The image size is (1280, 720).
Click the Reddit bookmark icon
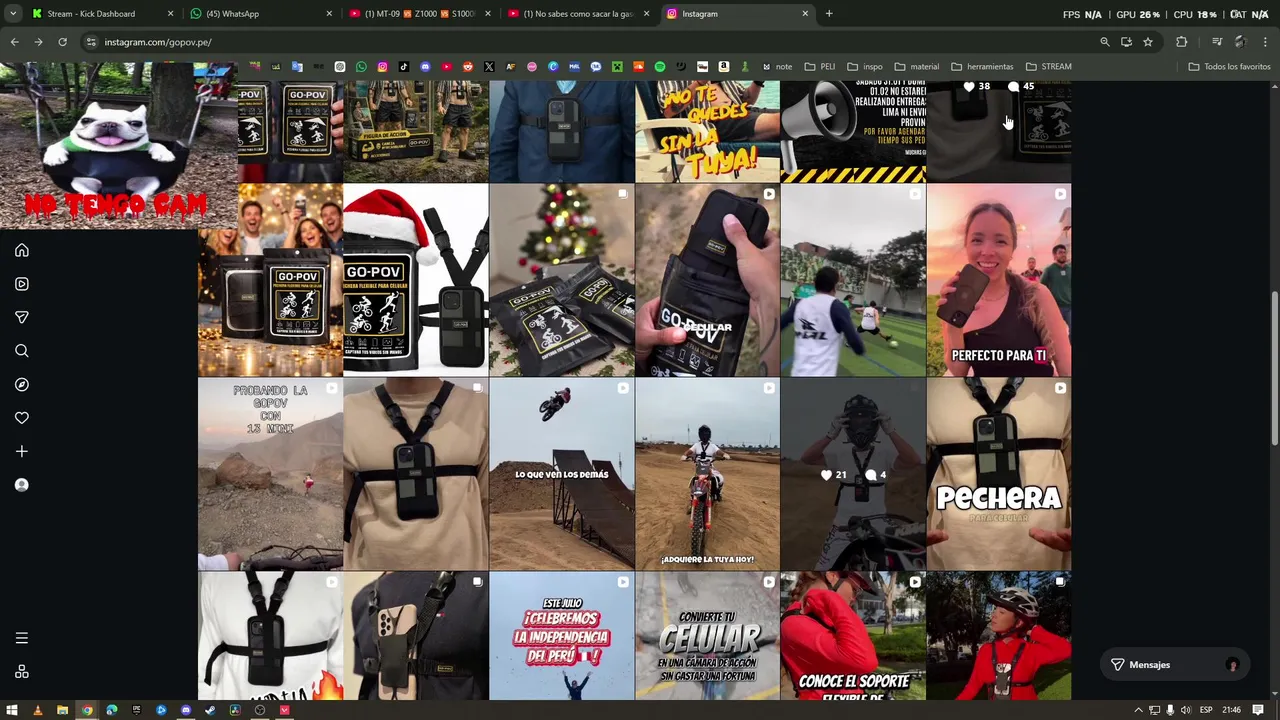(468, 67)
